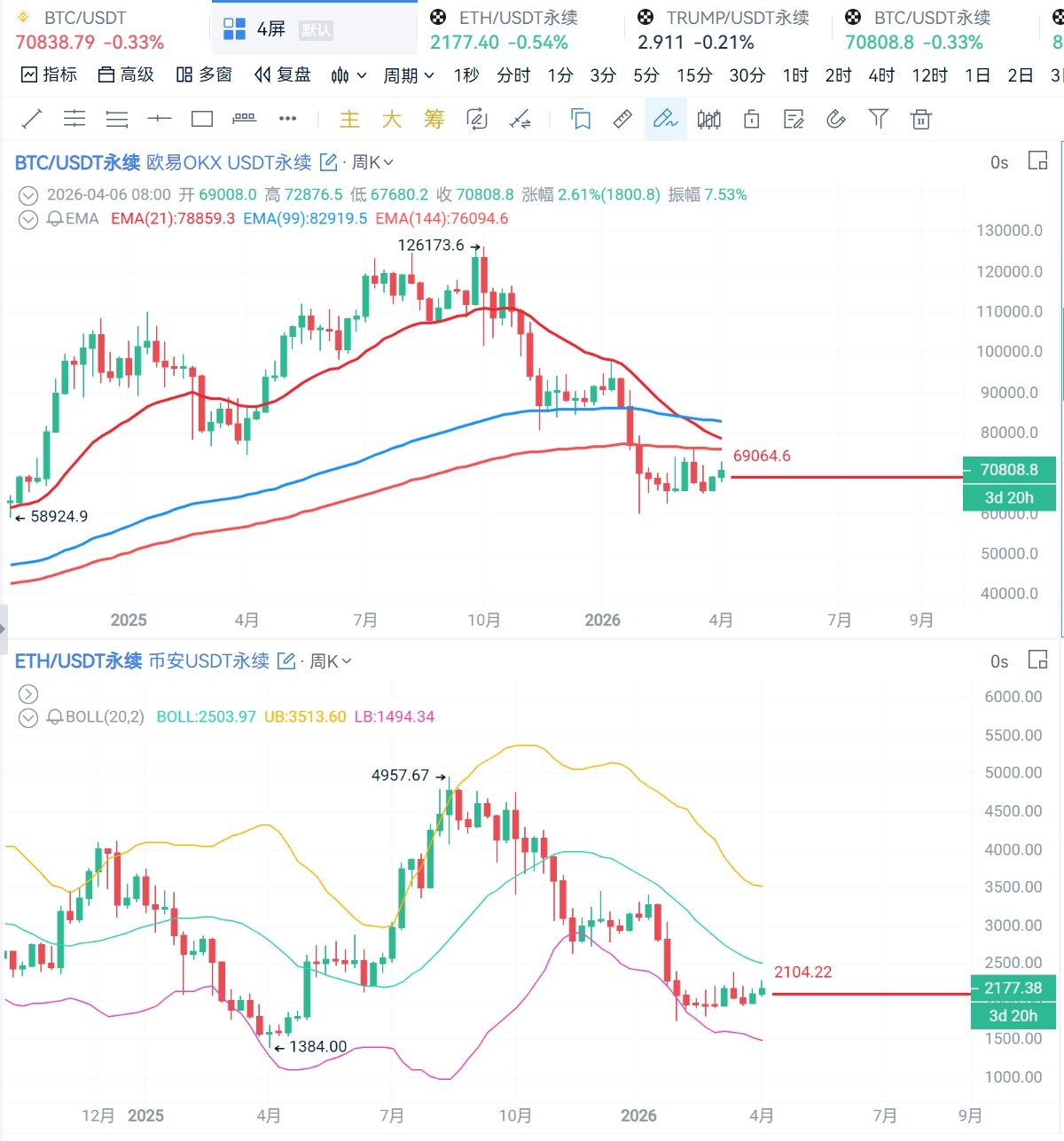This screenshot has height=1141, width=1064.
Task: Open more drawing tools (three dots)
Action: coord(287,119)
